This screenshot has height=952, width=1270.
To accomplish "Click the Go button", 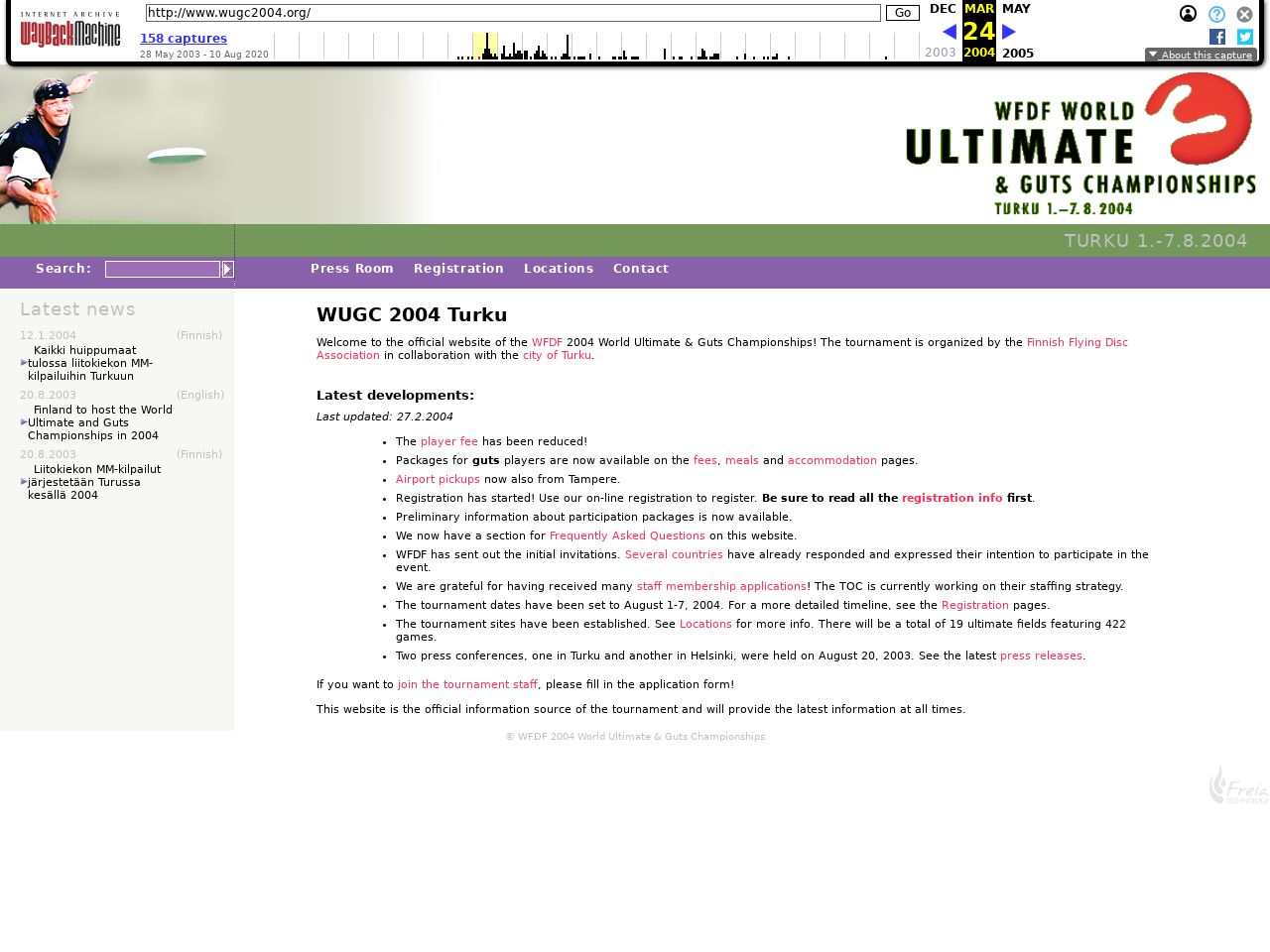I will pos(902,13).
